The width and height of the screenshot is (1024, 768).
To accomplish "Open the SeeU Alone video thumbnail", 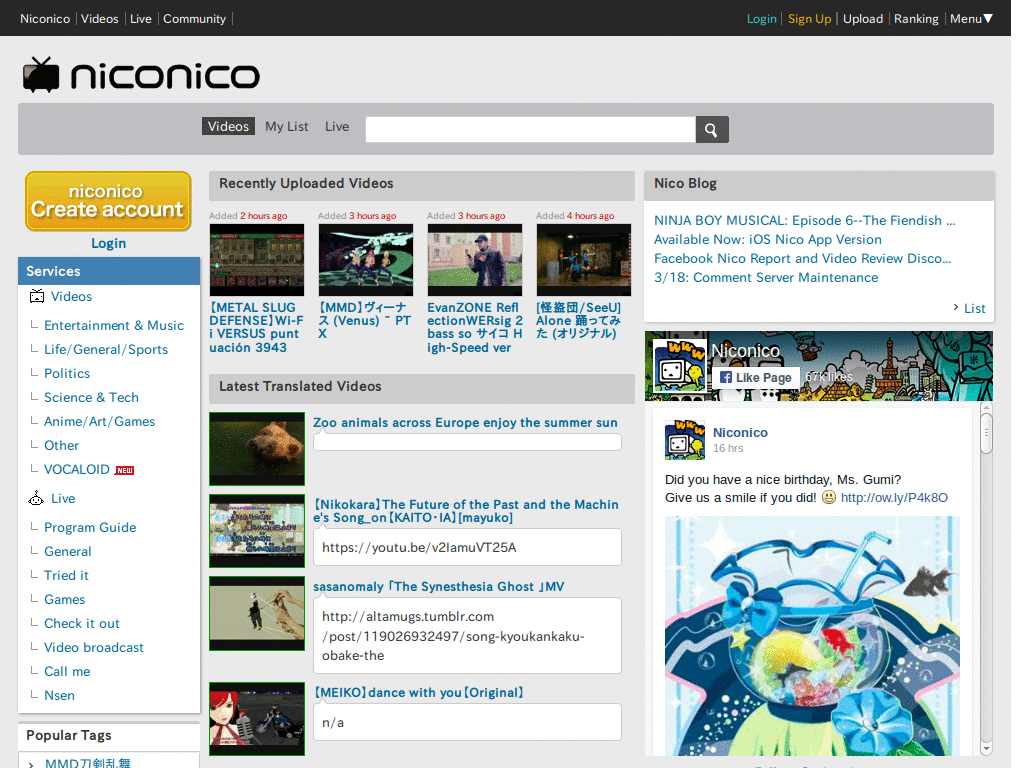I will coord(584,260).
